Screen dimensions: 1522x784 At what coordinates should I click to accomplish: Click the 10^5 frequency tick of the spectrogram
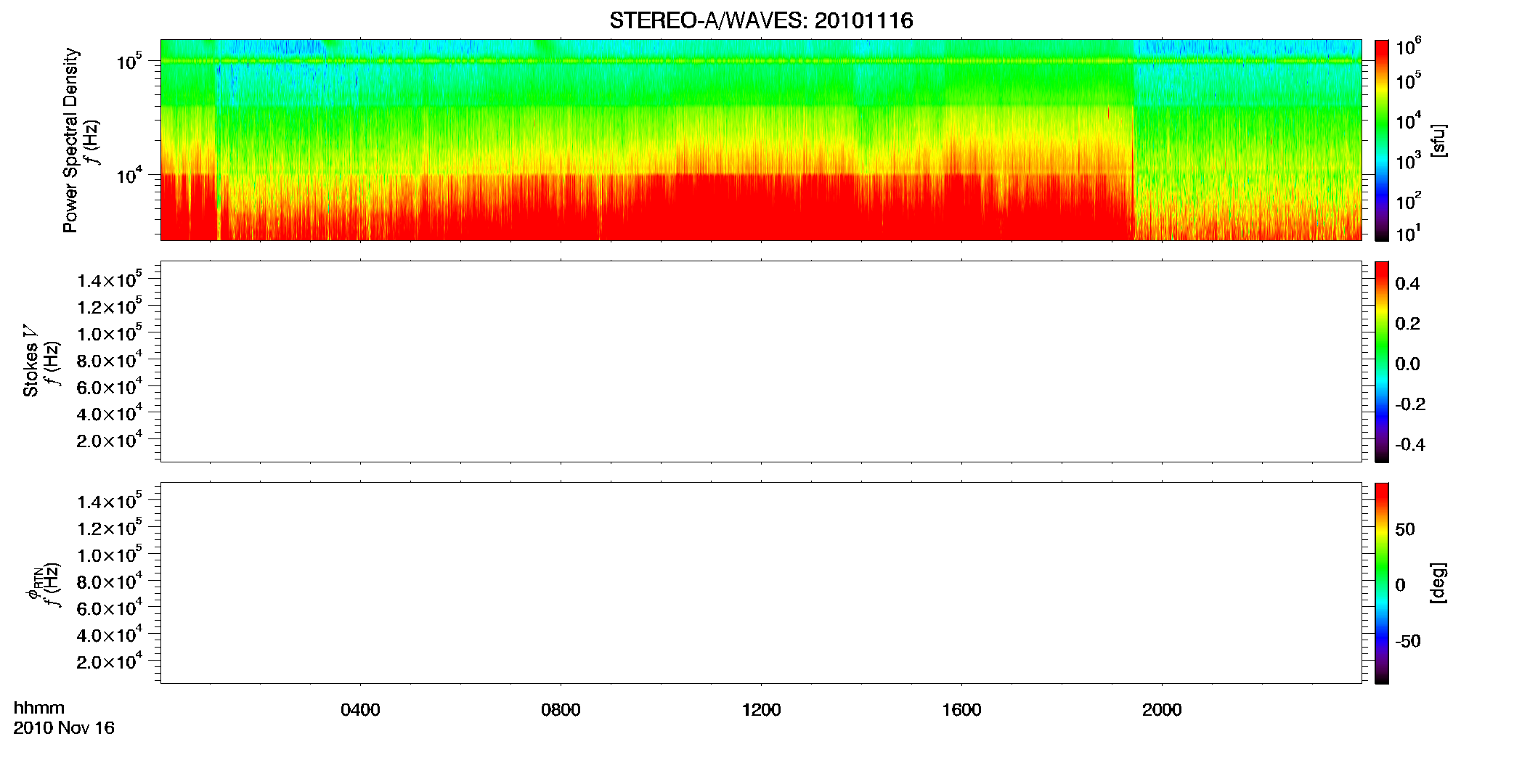point(129,62)
